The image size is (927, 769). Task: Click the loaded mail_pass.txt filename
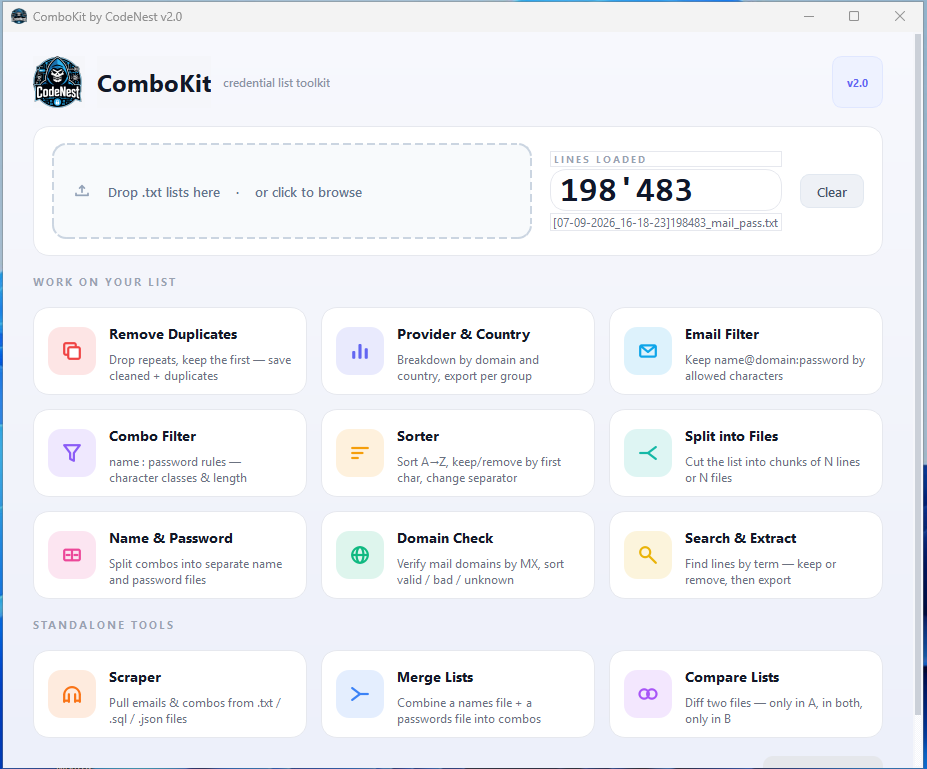(x=666, y=223)
